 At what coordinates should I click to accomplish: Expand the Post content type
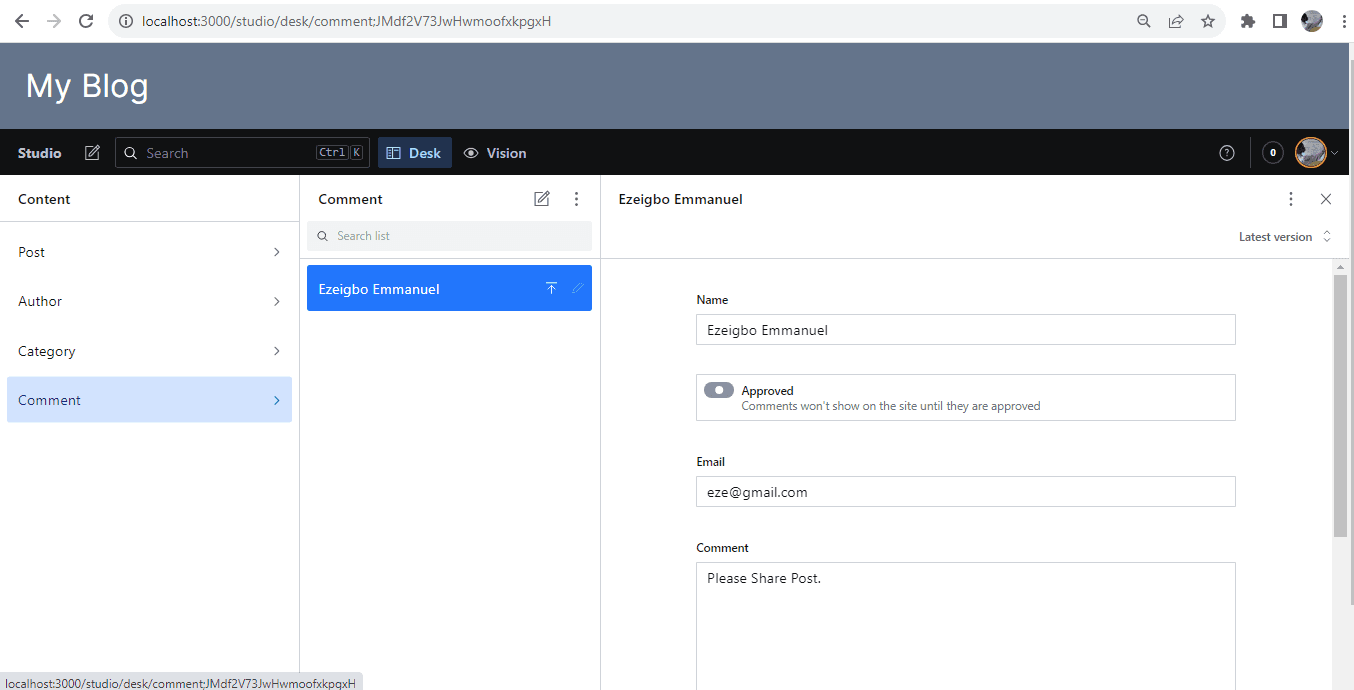pos(149,252)
